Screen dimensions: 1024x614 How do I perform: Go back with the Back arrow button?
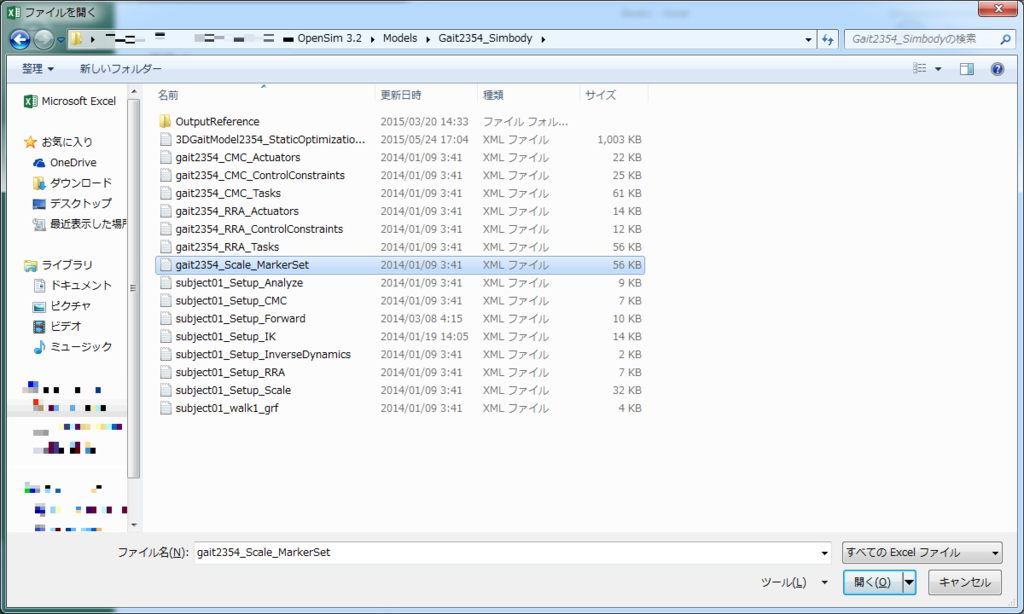click(20, 40)
